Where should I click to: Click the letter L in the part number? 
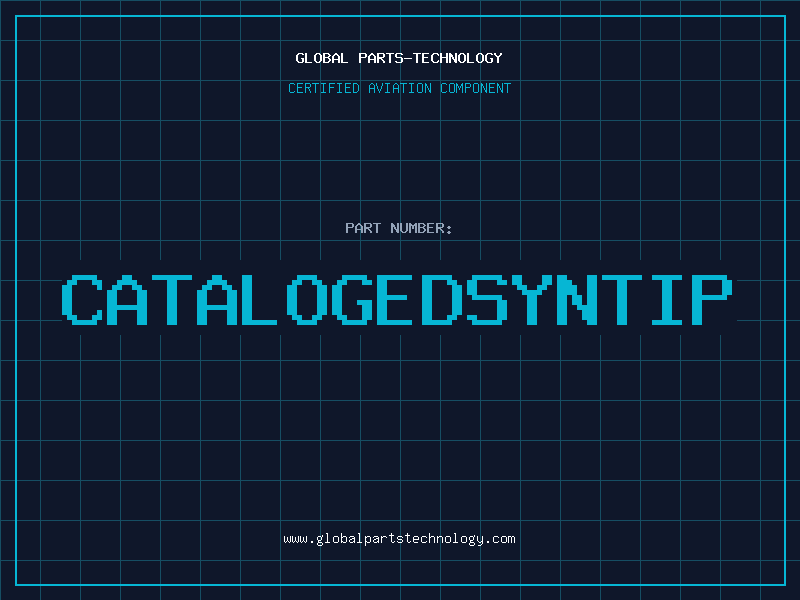(263, 299)
